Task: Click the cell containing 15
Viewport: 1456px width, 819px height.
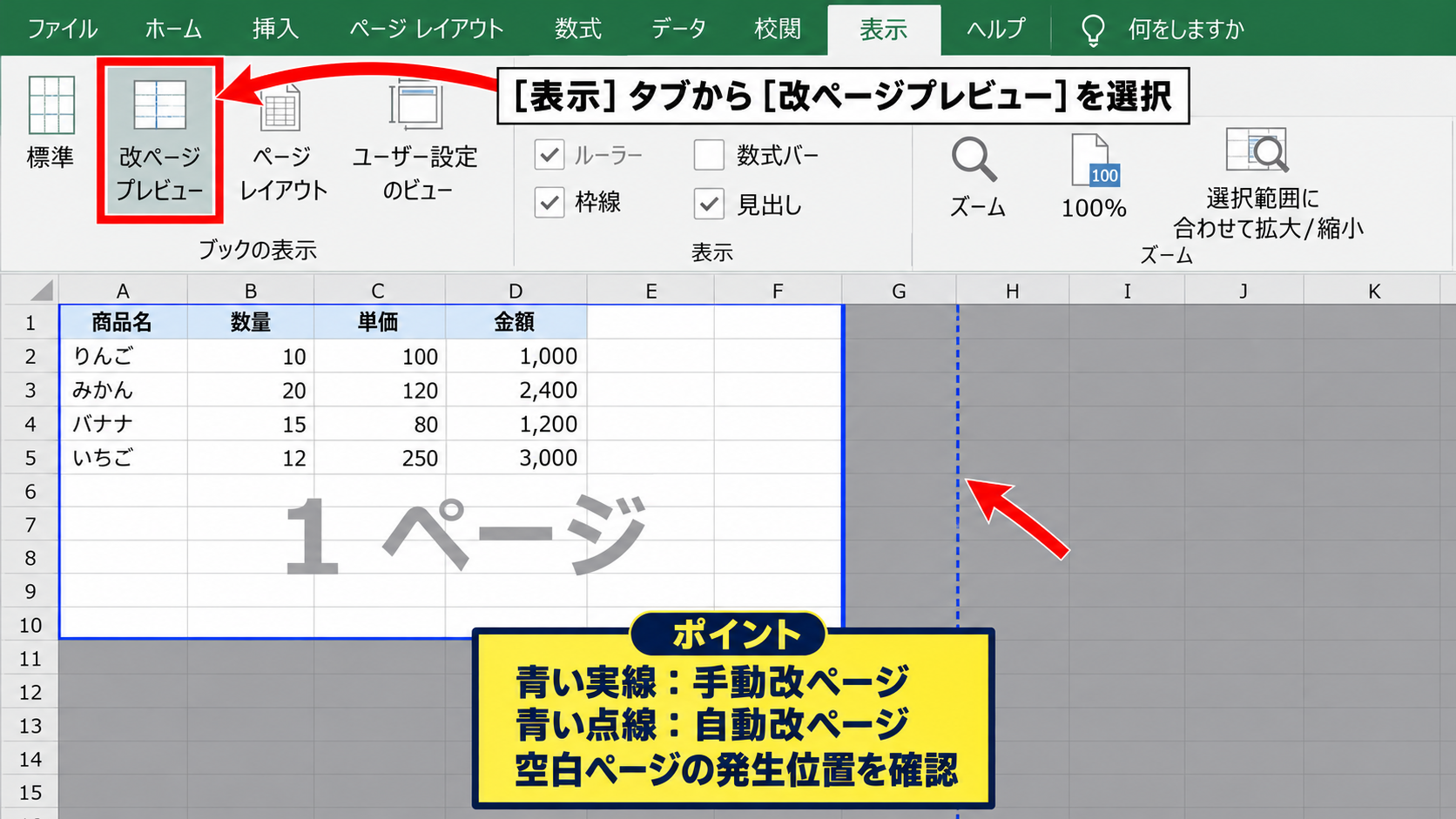Action: tap(251, 424)
